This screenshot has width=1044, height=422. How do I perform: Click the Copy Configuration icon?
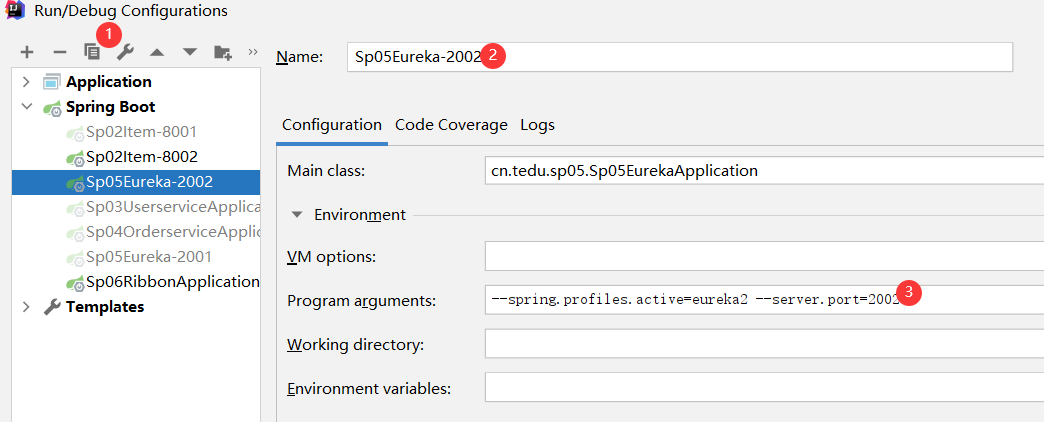pyautogui.click(x=92, y=52)
